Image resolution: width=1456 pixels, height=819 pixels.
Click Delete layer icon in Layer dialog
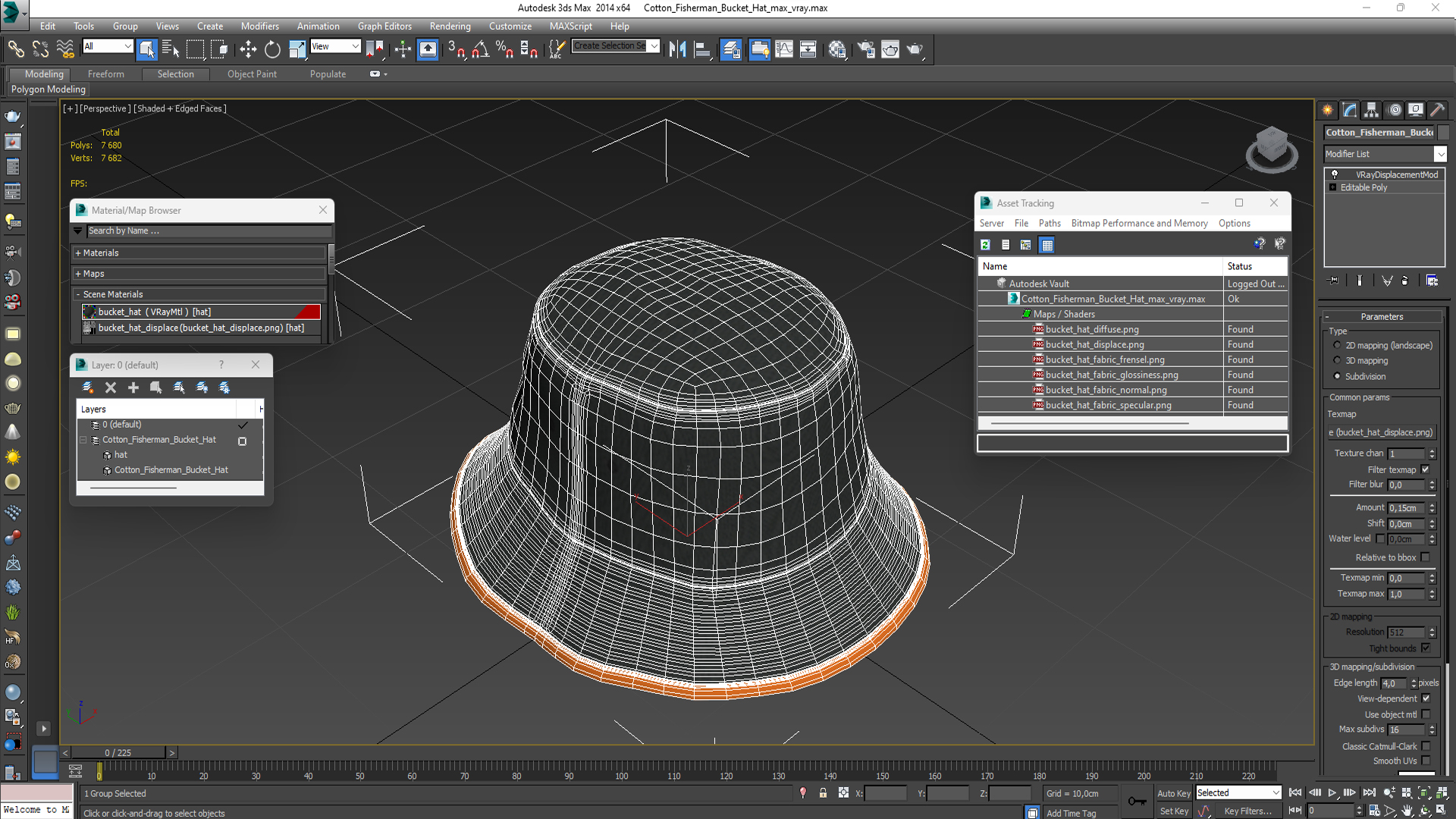tap(111, 388)
